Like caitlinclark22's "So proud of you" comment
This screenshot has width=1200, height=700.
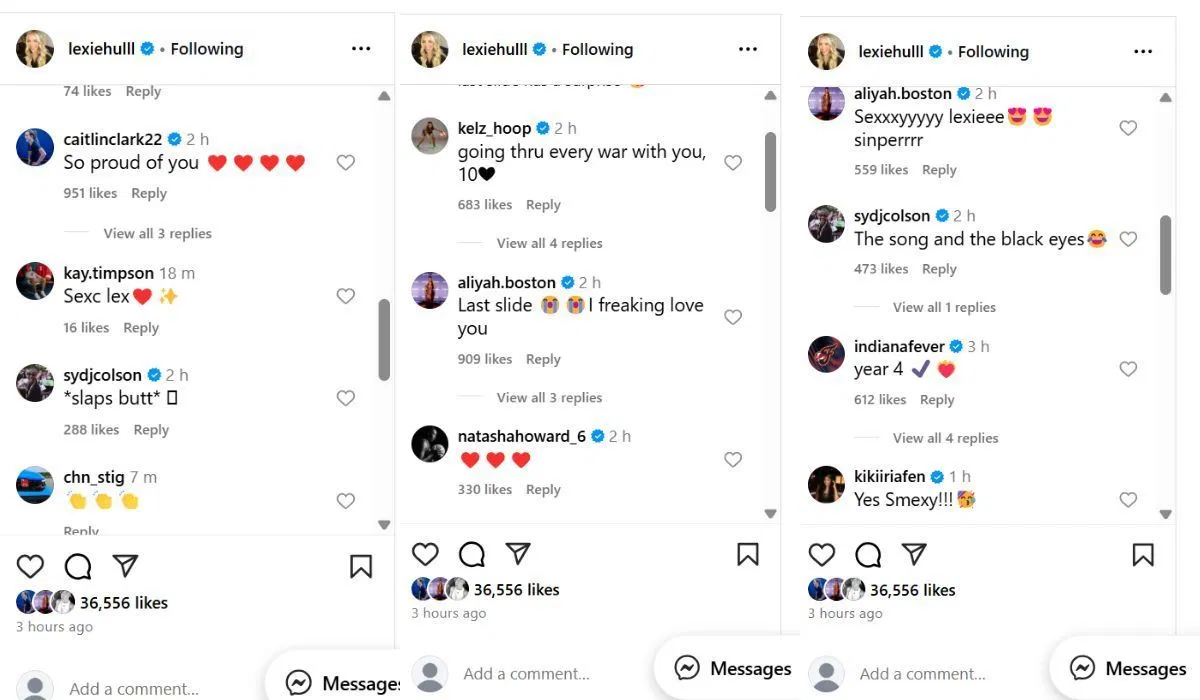point(346,162)
